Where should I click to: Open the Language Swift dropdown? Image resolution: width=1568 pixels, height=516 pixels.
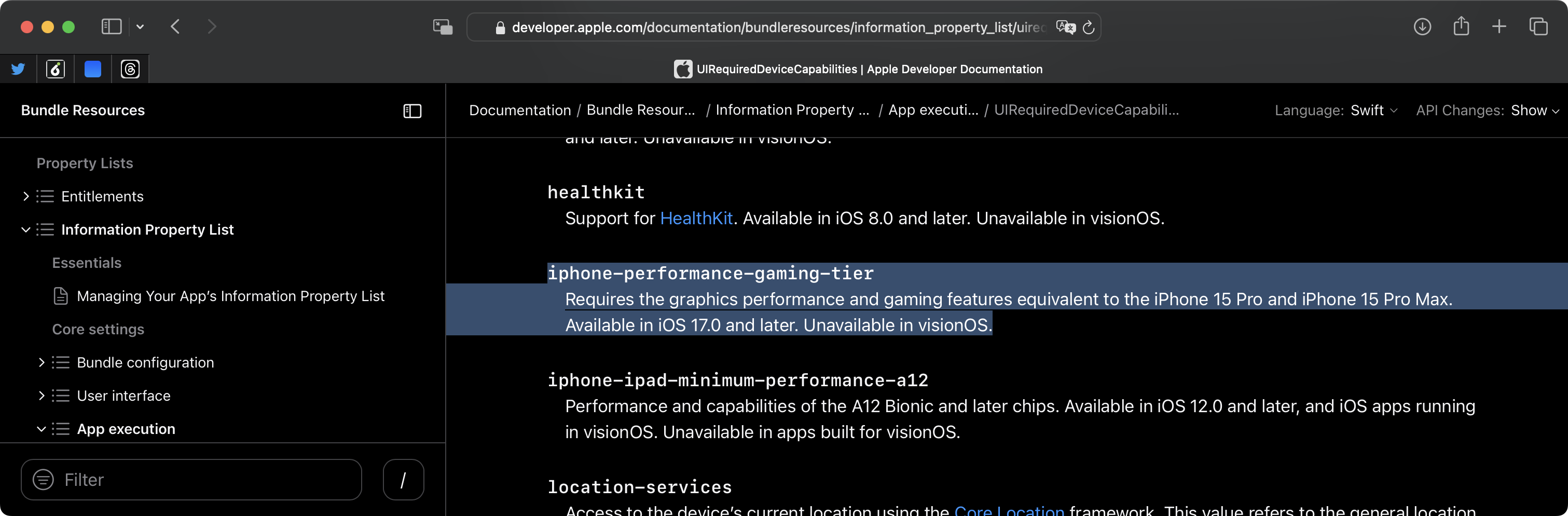click(1374, 110)
